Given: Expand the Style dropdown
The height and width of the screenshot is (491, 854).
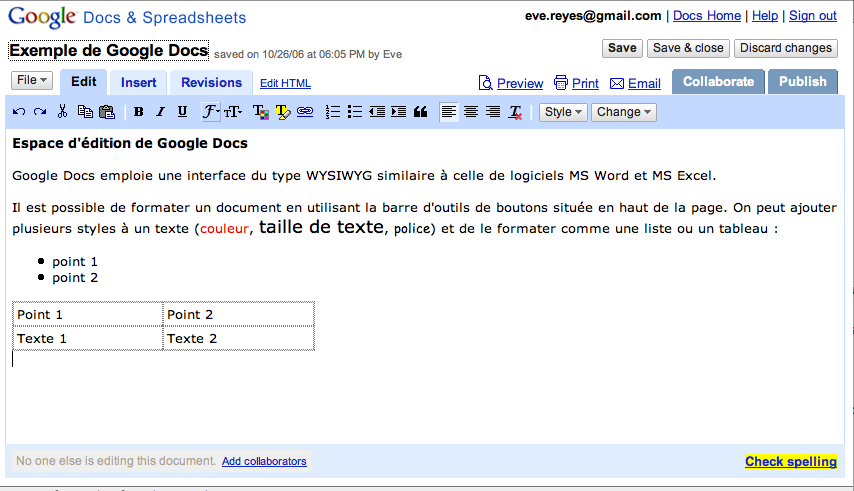Looking at the screenshot, I should (x=564, y=112).
